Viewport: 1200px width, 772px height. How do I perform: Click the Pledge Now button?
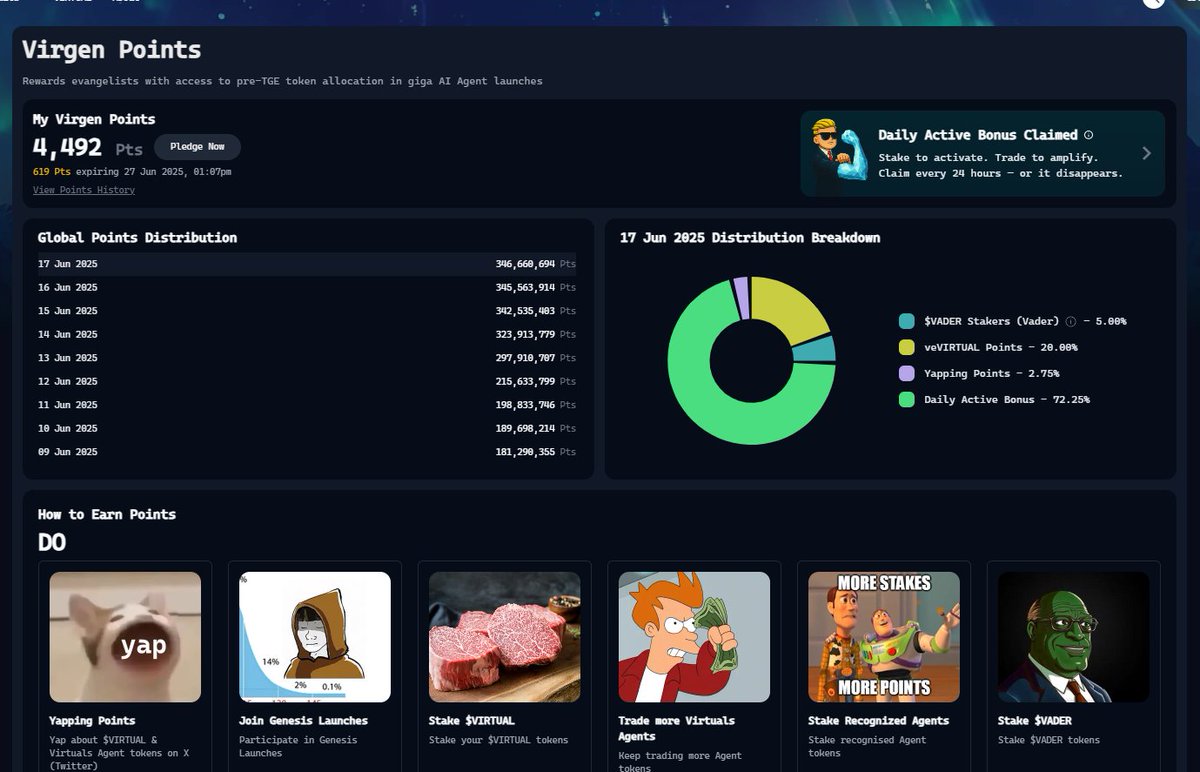click(197, 147)
